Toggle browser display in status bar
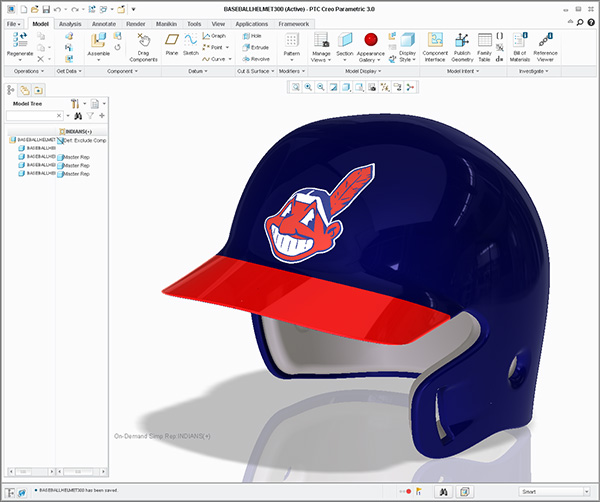Image resolution: width=600 pixels, height=502 pixels. coord(22,493)
